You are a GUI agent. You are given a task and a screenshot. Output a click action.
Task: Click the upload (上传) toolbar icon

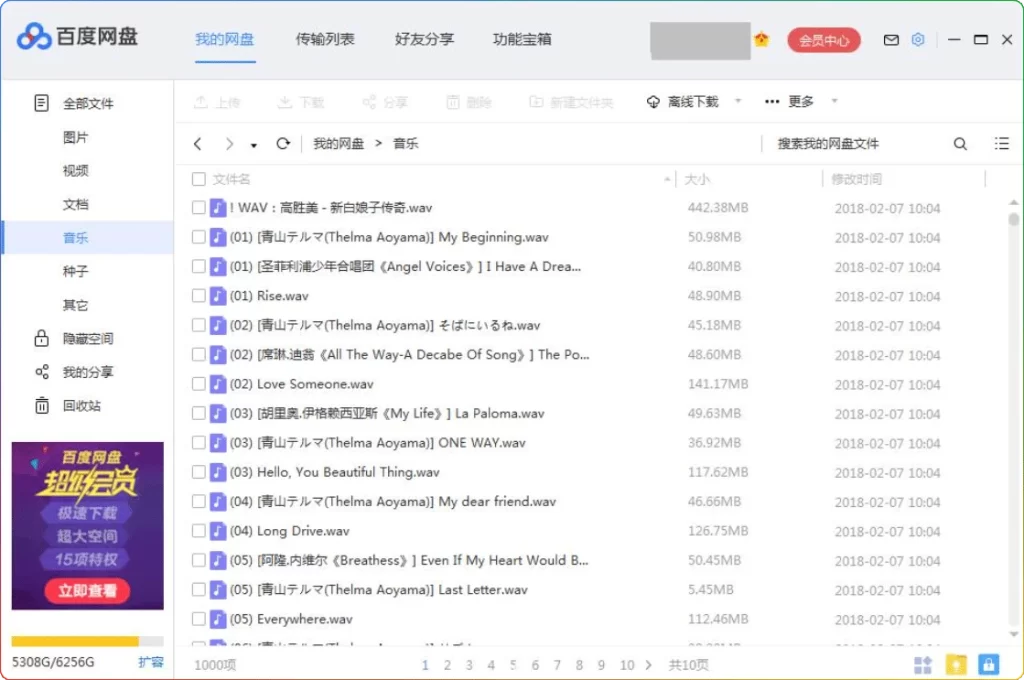point(200,101)
